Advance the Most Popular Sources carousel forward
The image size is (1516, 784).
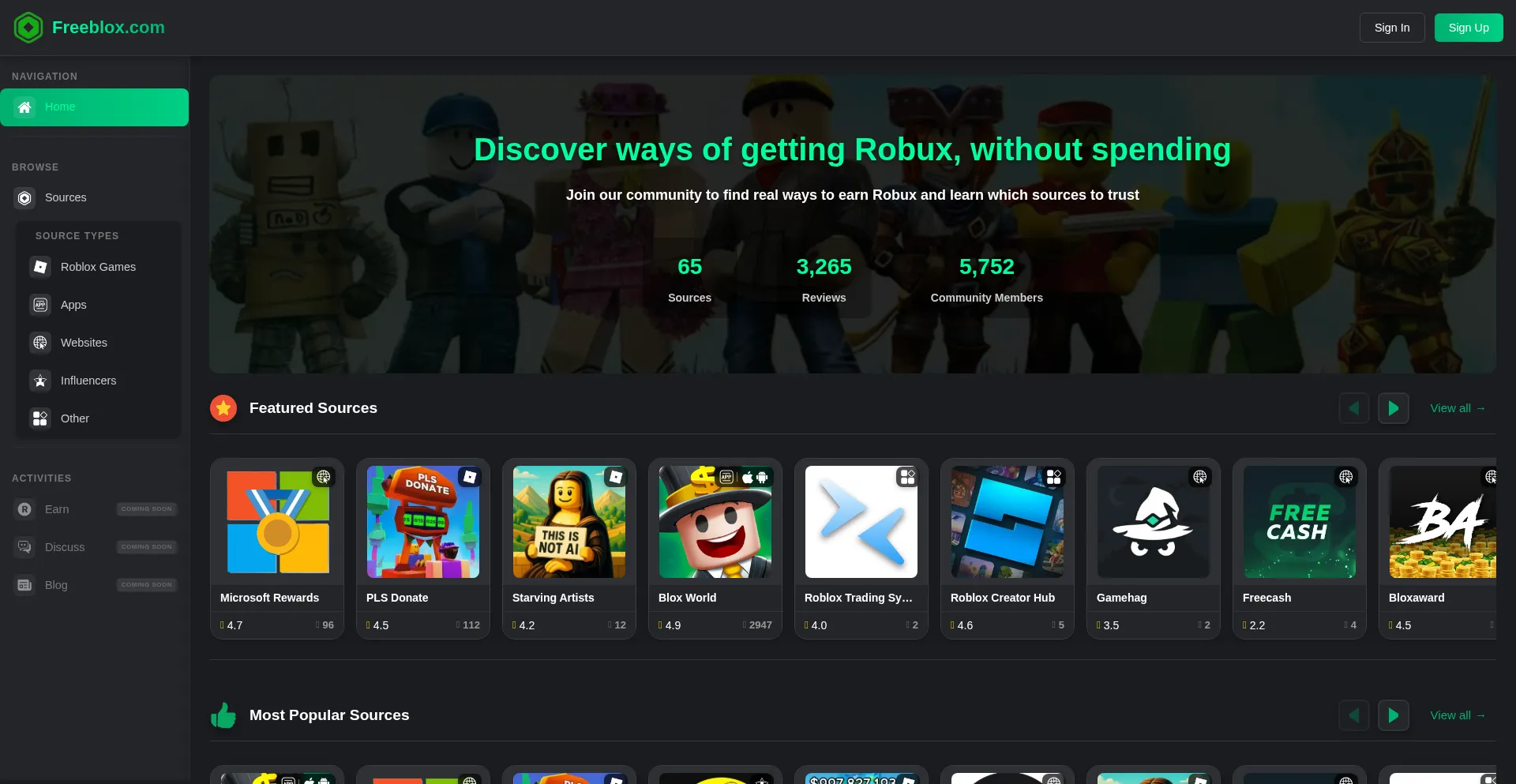tap(1393, 715)
